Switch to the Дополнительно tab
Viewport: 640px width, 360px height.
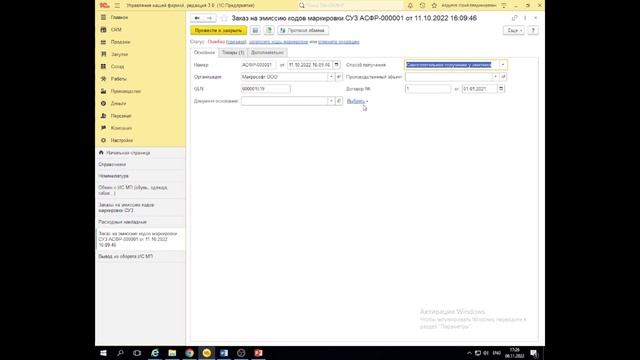267,53
